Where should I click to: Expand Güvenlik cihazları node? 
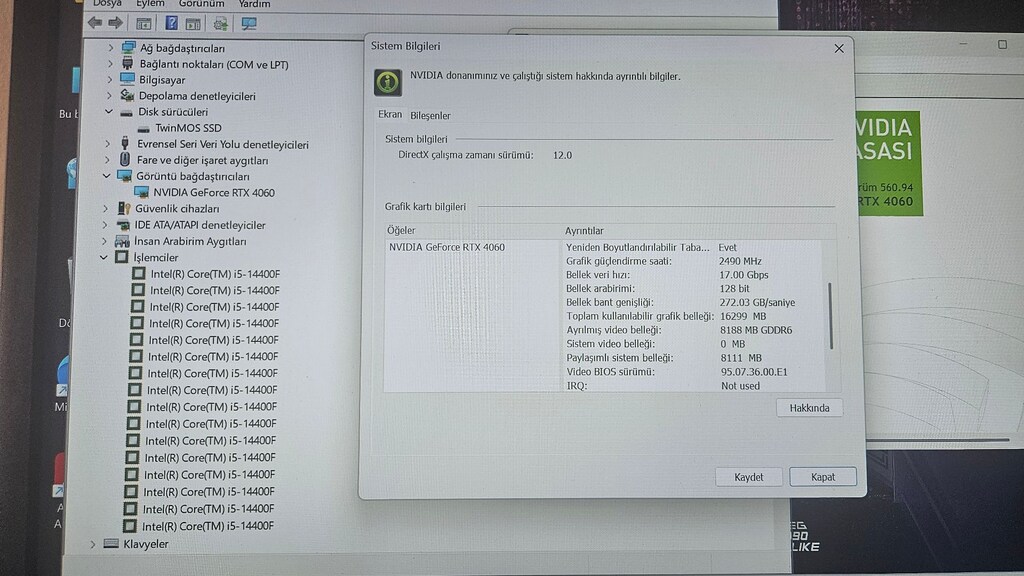[106, 208]
